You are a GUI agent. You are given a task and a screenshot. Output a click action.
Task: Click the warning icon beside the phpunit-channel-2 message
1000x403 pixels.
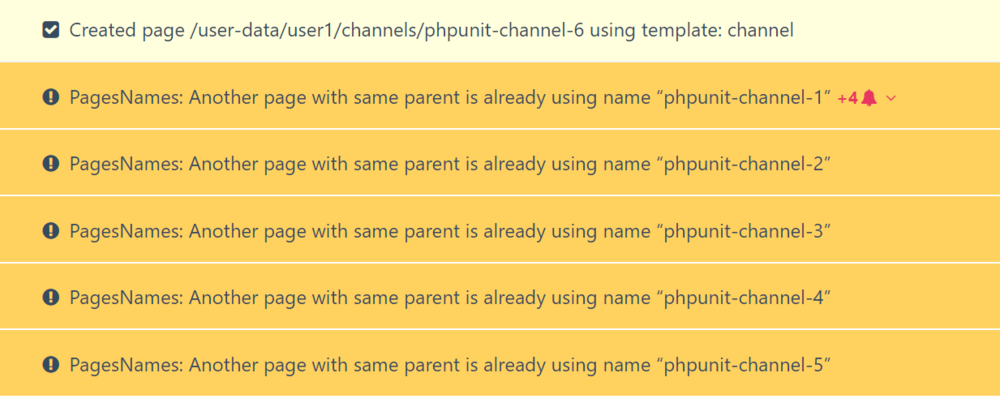[x=51, y=164]
